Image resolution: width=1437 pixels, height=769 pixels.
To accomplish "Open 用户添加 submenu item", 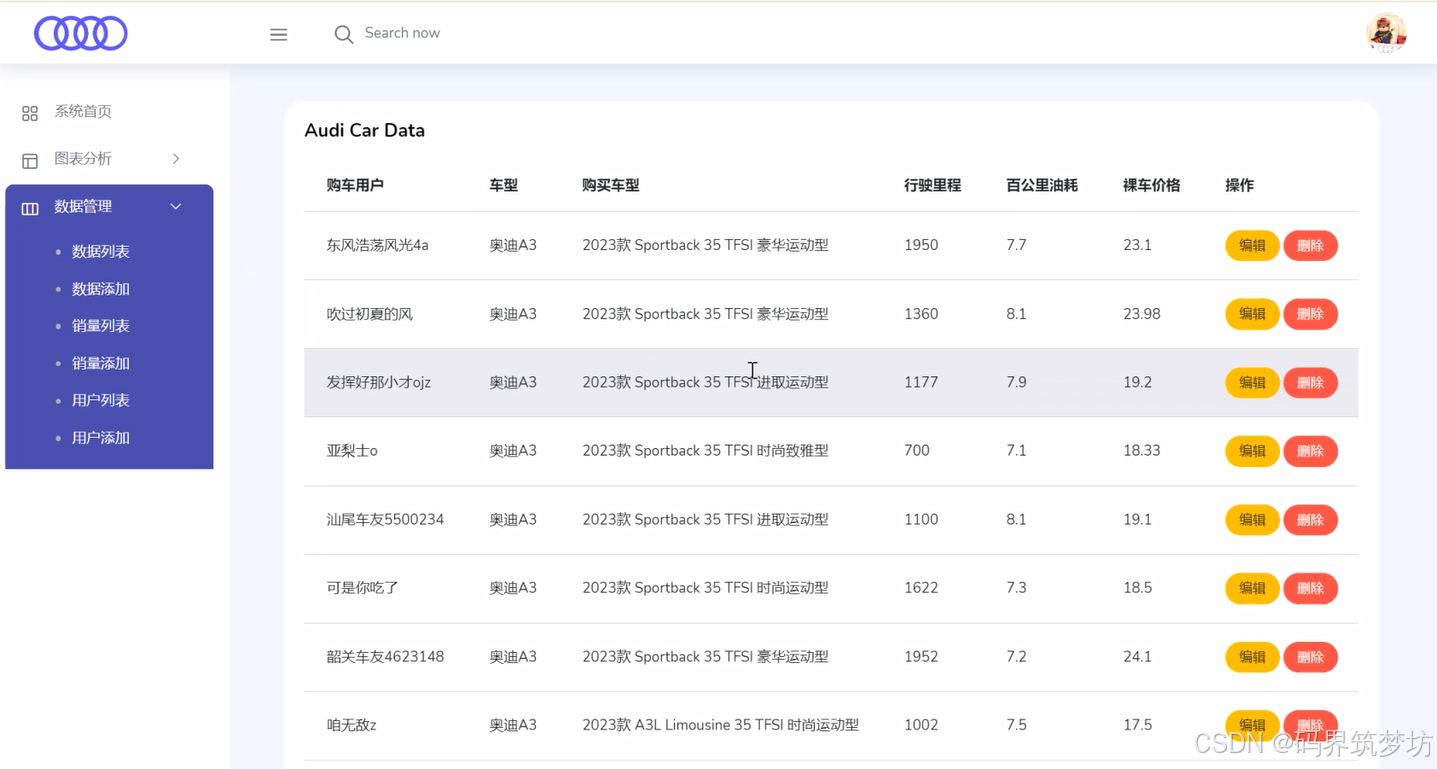I will (101, 438).
